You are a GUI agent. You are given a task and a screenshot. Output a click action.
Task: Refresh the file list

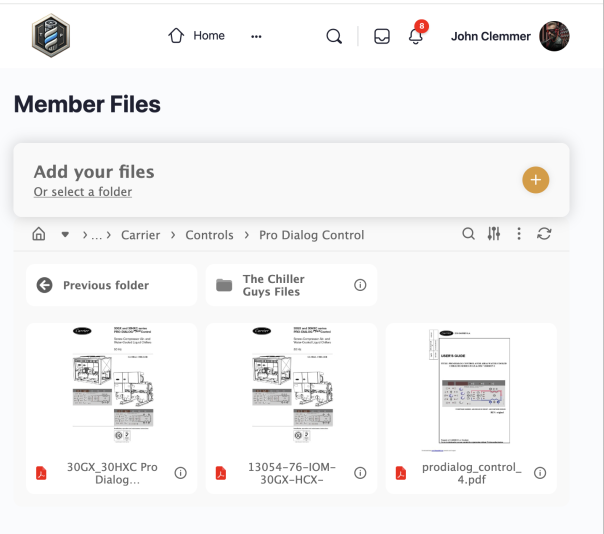[544, 233]
